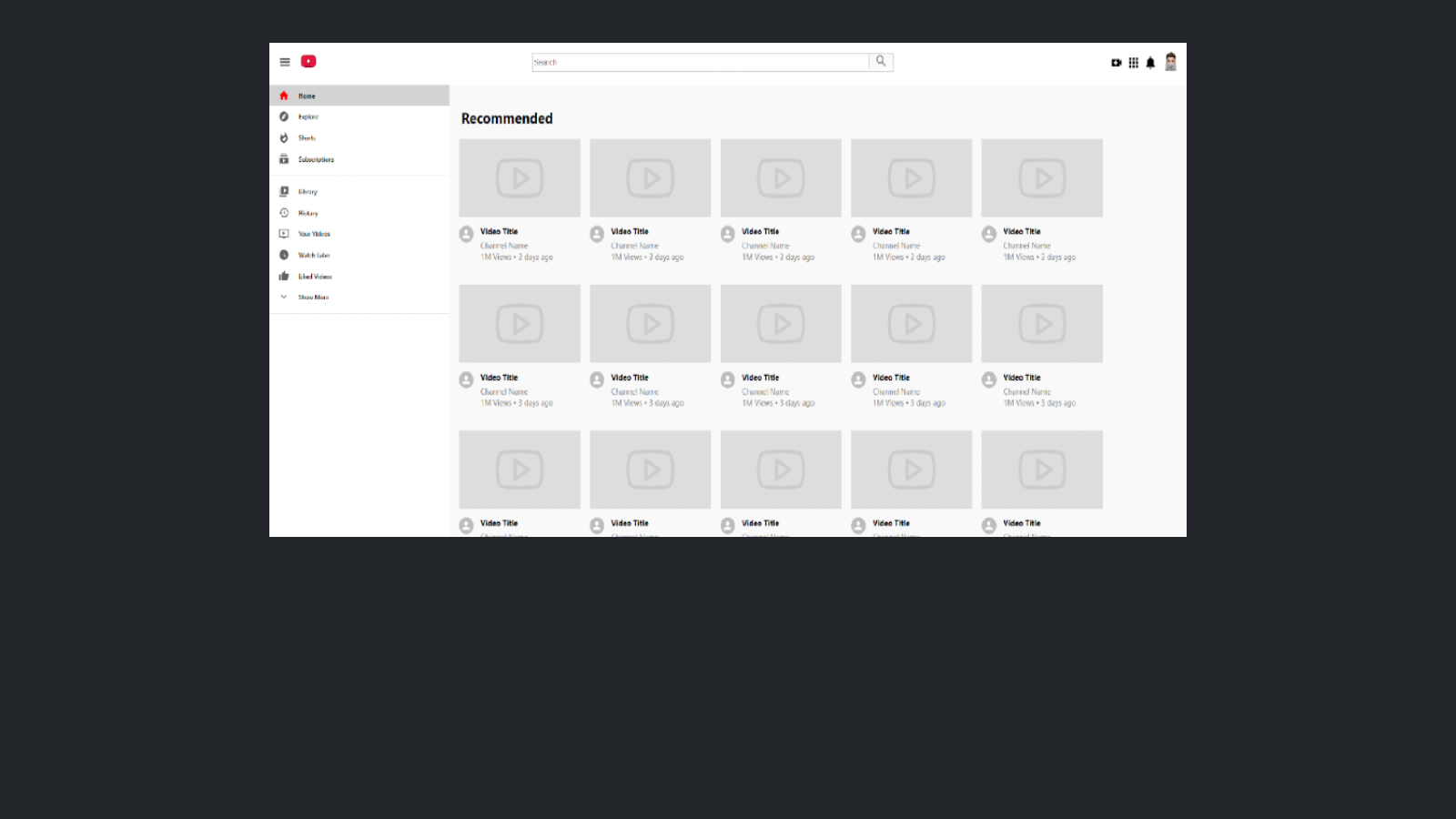Open Subscriptions via its sidebar icon
The height and width of the screenshot is (819, 1456).
coord(284,159)
